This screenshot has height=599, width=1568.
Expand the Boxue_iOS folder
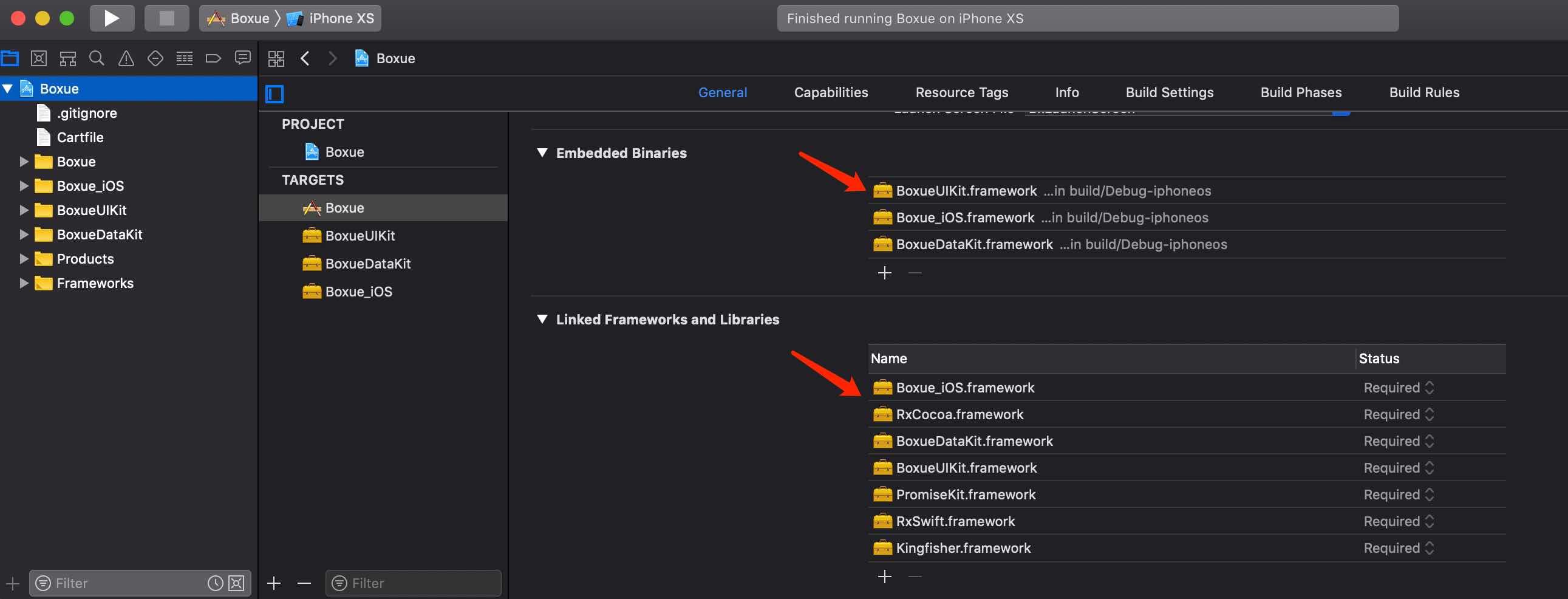point(24,187)
